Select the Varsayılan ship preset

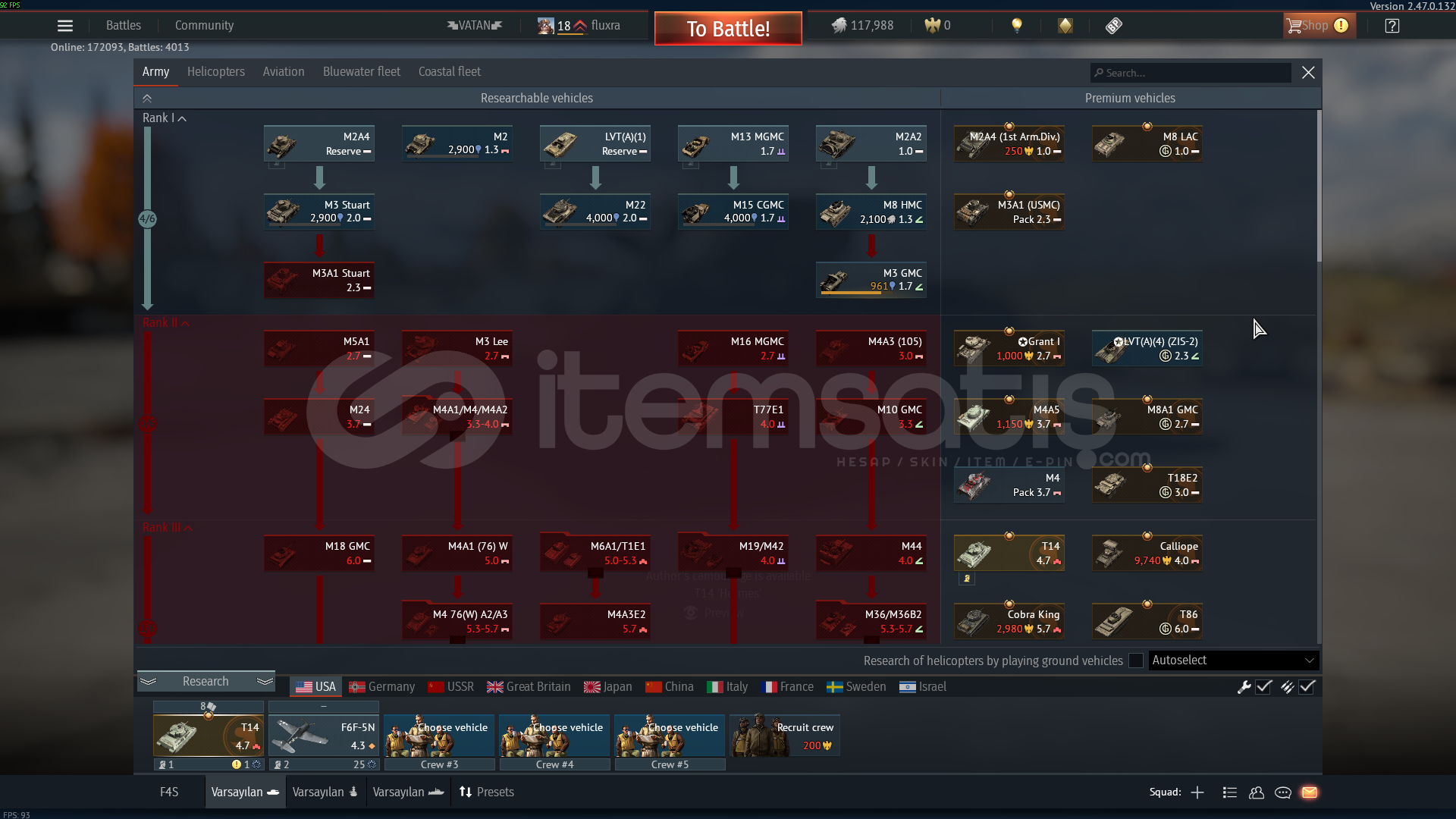click(x=409, y=792)
